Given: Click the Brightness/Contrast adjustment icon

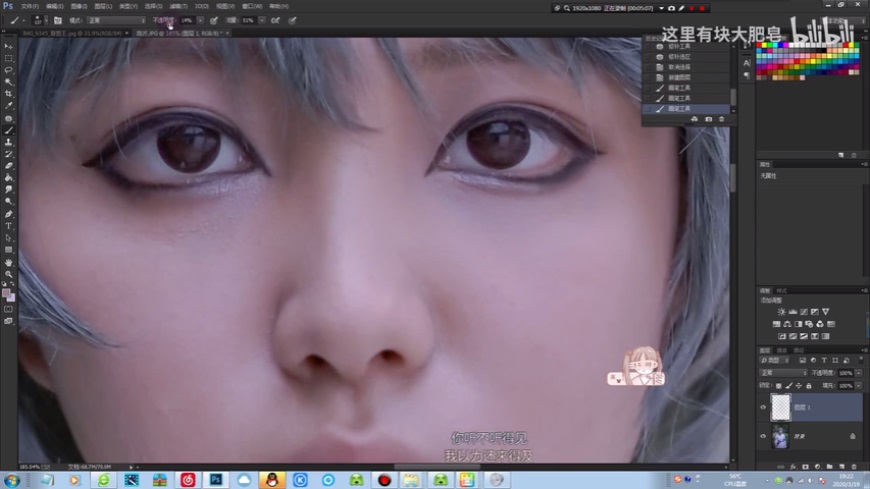Looking at the screenshot, I should coord(781,312).
